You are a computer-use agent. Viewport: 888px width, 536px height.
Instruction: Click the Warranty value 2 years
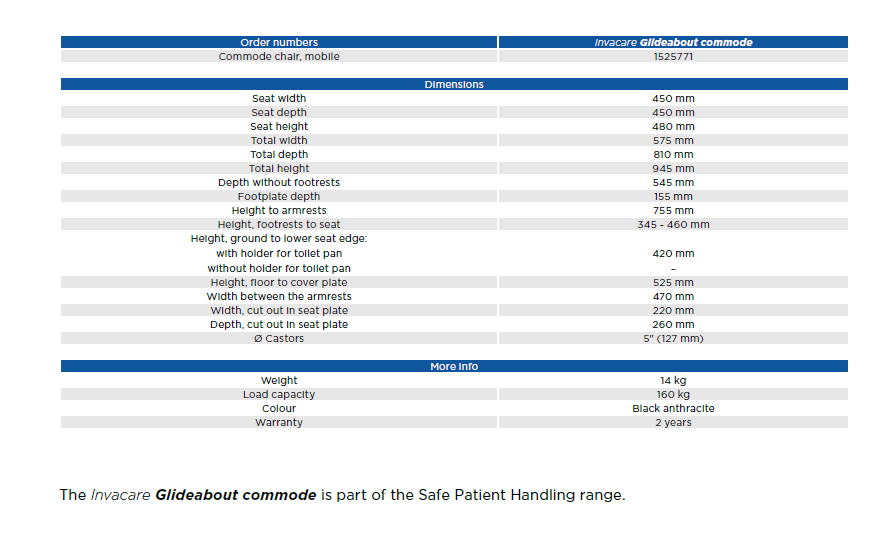(x=673, y=423)
